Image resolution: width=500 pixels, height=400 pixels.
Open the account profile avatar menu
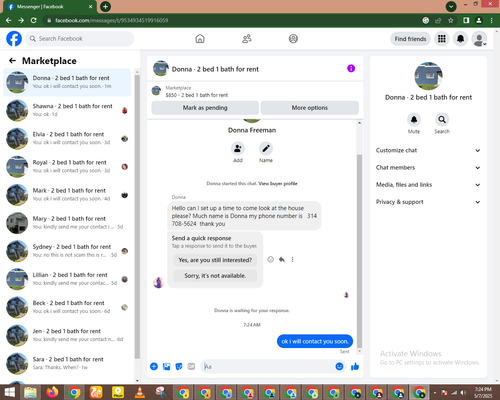pos(479,39)
